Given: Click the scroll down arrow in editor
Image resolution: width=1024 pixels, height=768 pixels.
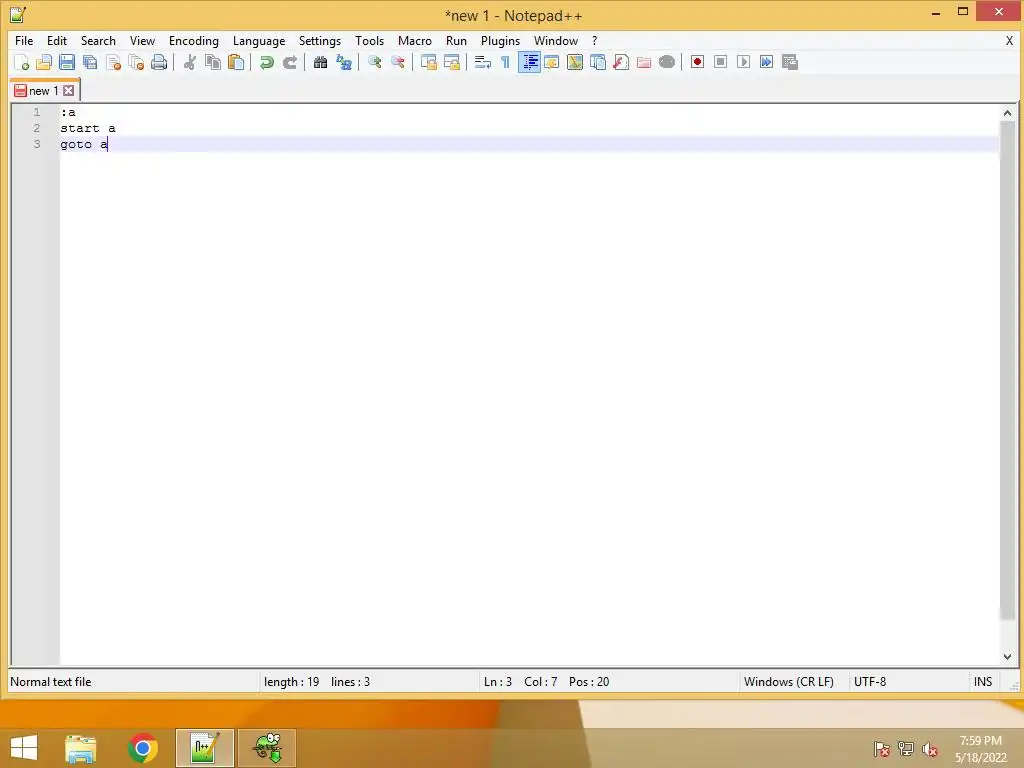Looking at the screenshot, I should tap(1007, 656).
